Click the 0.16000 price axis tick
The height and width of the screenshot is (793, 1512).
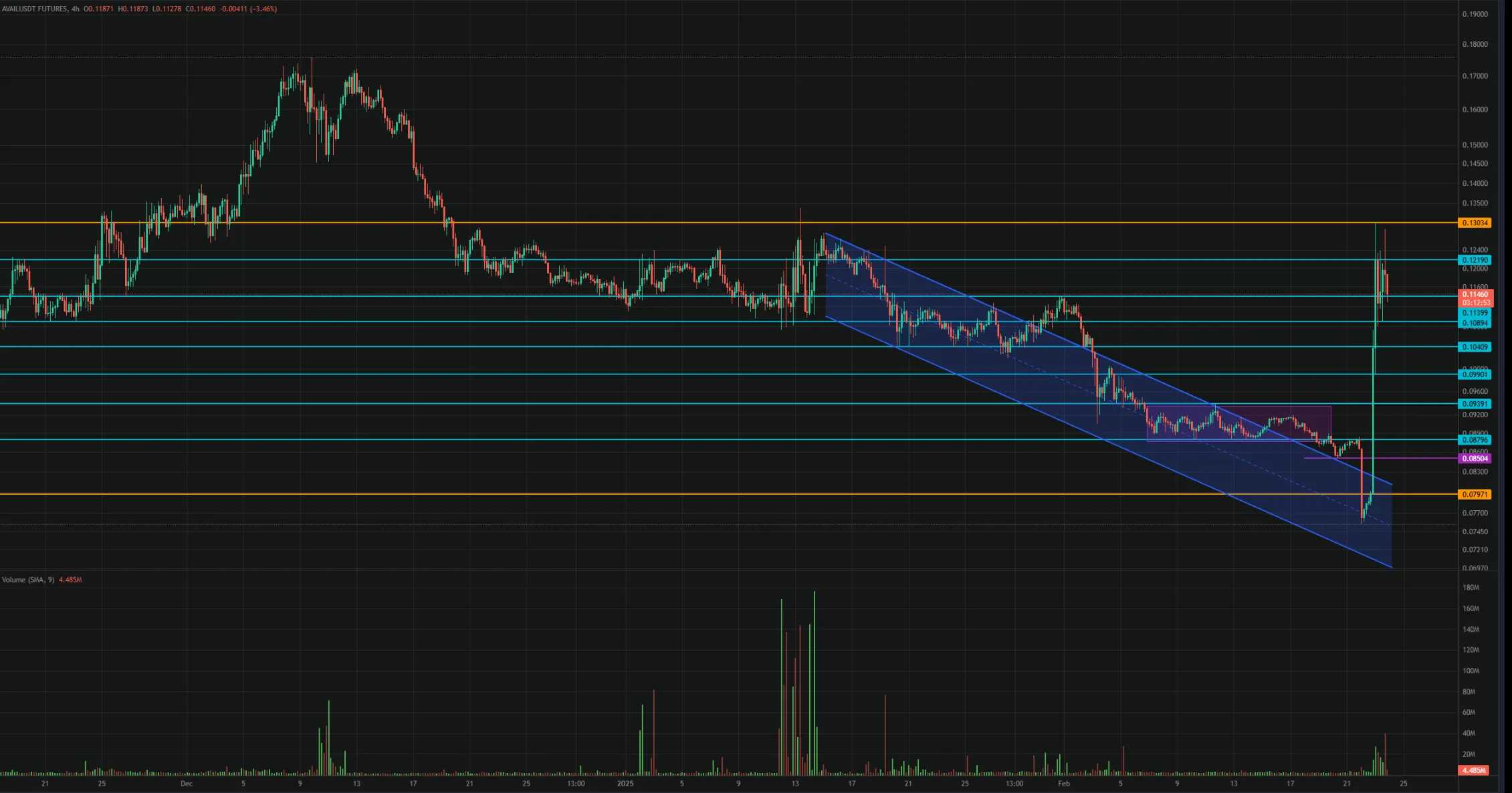[1475, 110]
